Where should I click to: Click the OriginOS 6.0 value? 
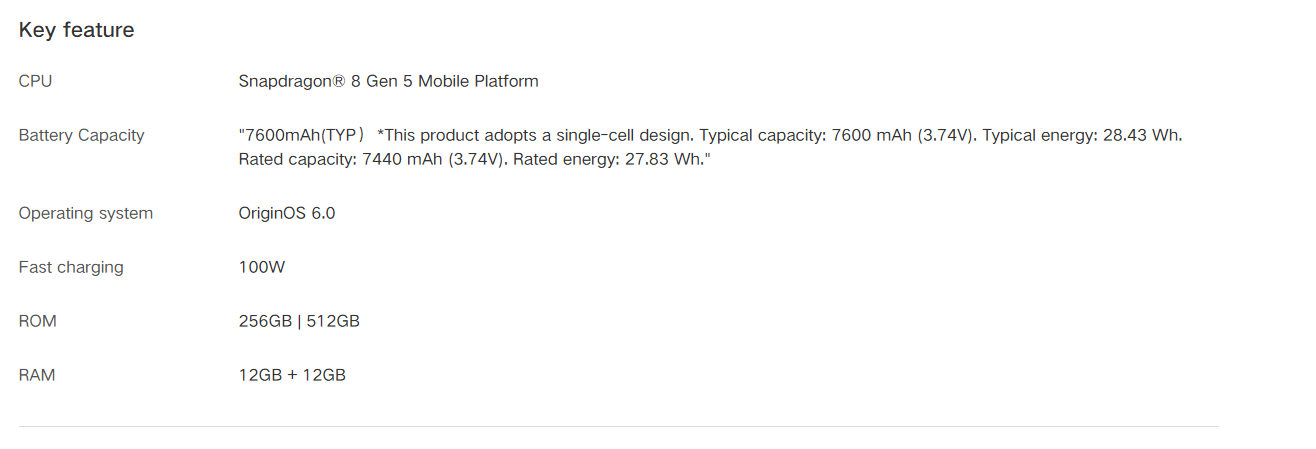point(286,213)
